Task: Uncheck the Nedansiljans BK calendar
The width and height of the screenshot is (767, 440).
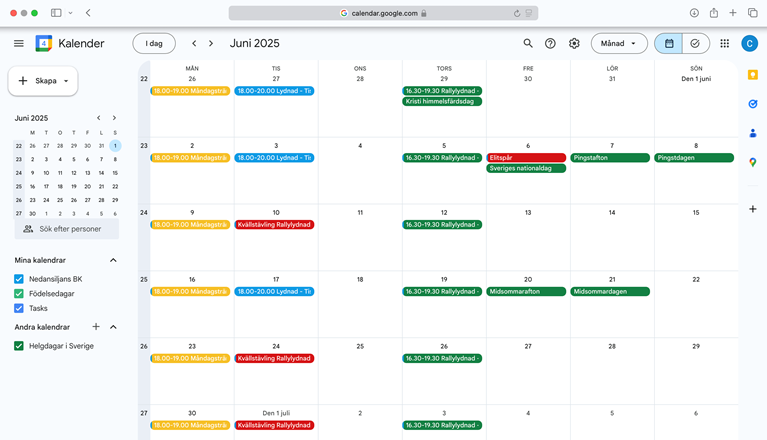Action: [19, 279]
